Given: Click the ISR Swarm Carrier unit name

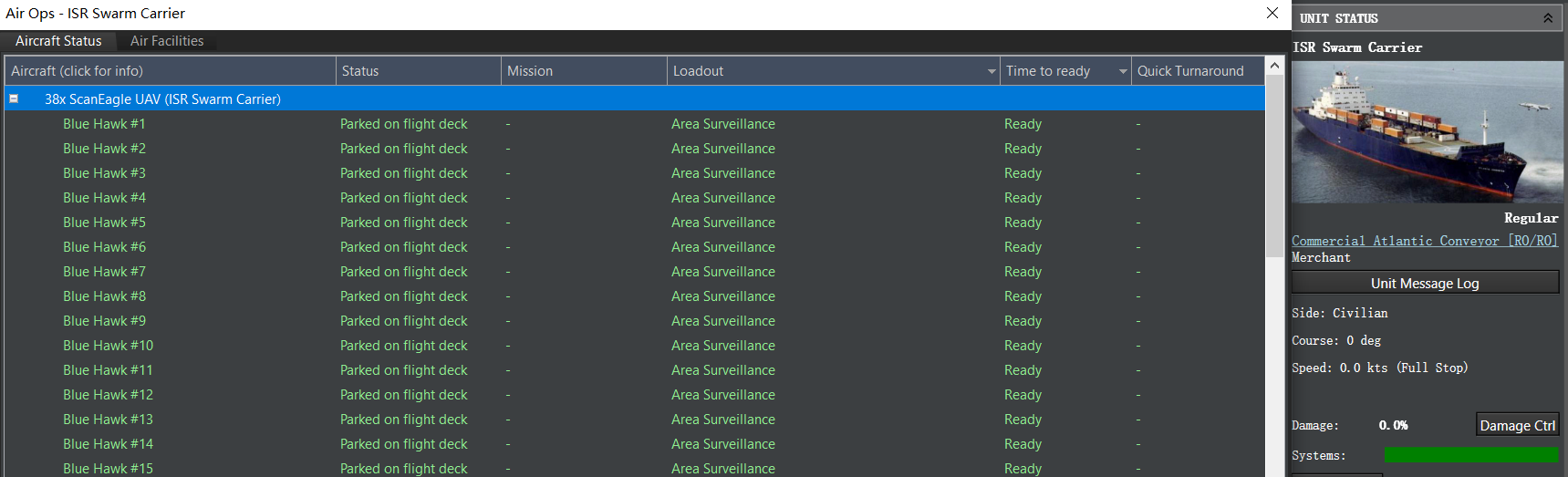Looking at the screenshot, I should 1357,47.
